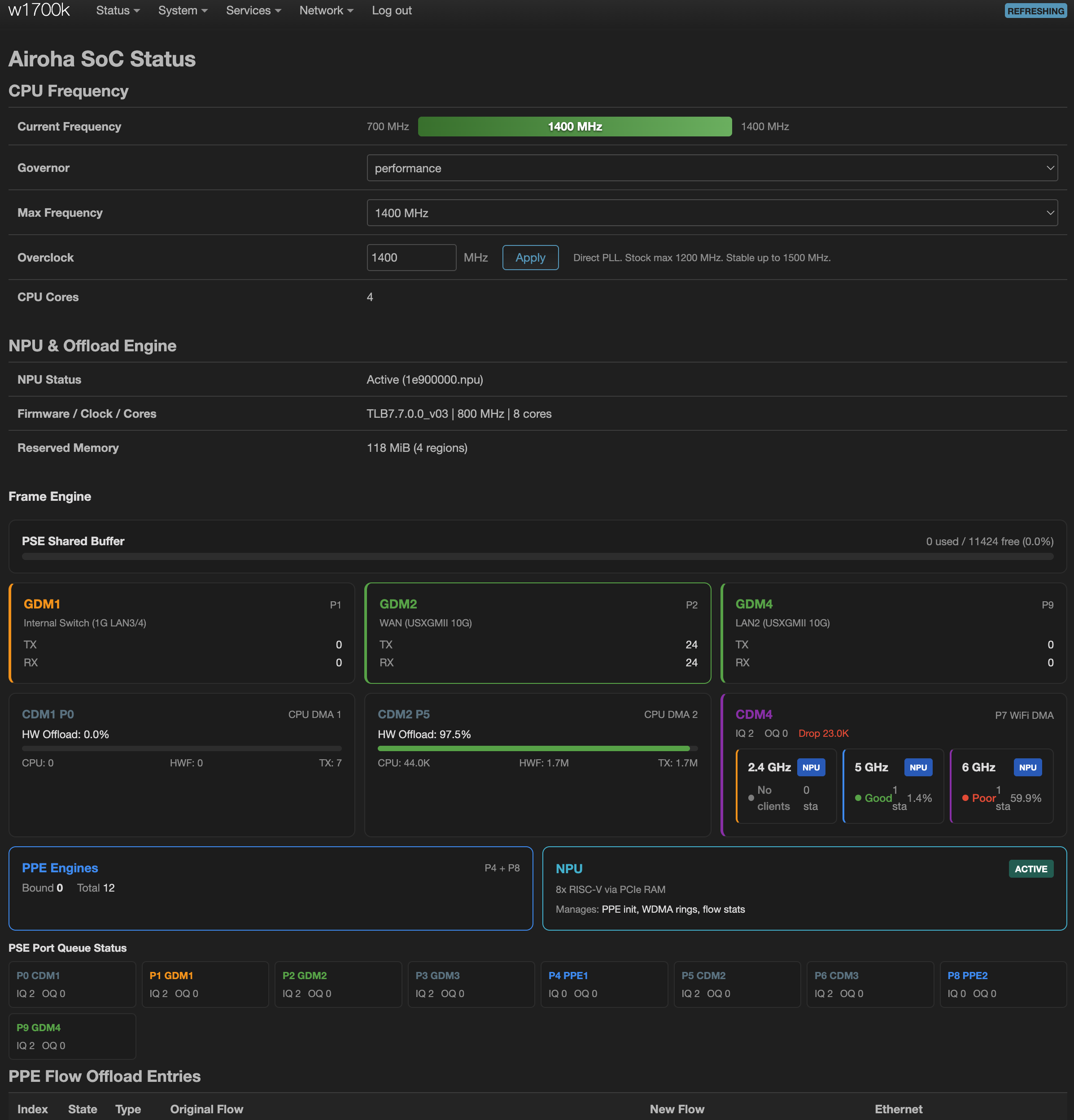
Task: Click the Overclock MHz input field
Action: click(x=411, y=257)
